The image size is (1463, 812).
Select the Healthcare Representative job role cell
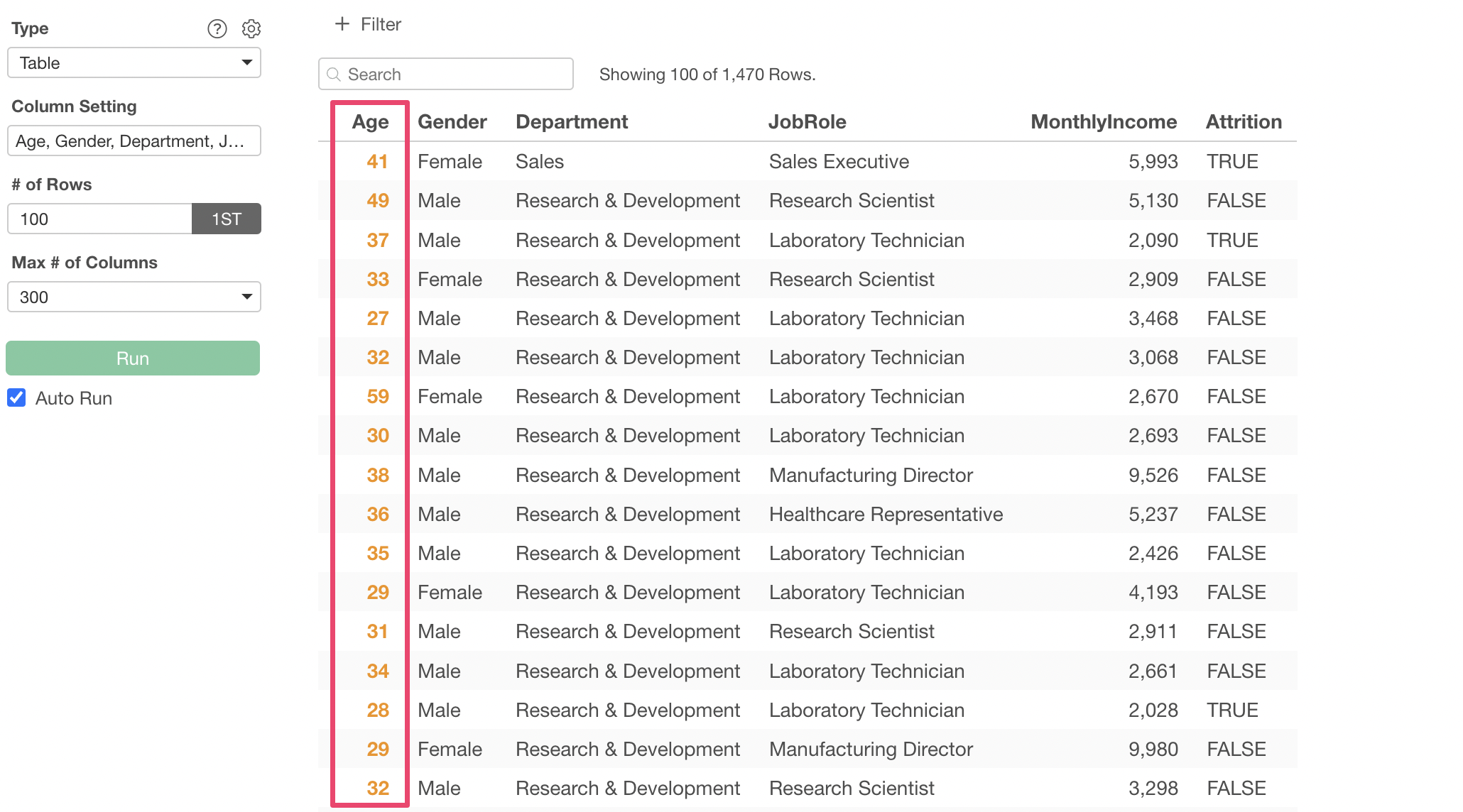click(886, 514)
